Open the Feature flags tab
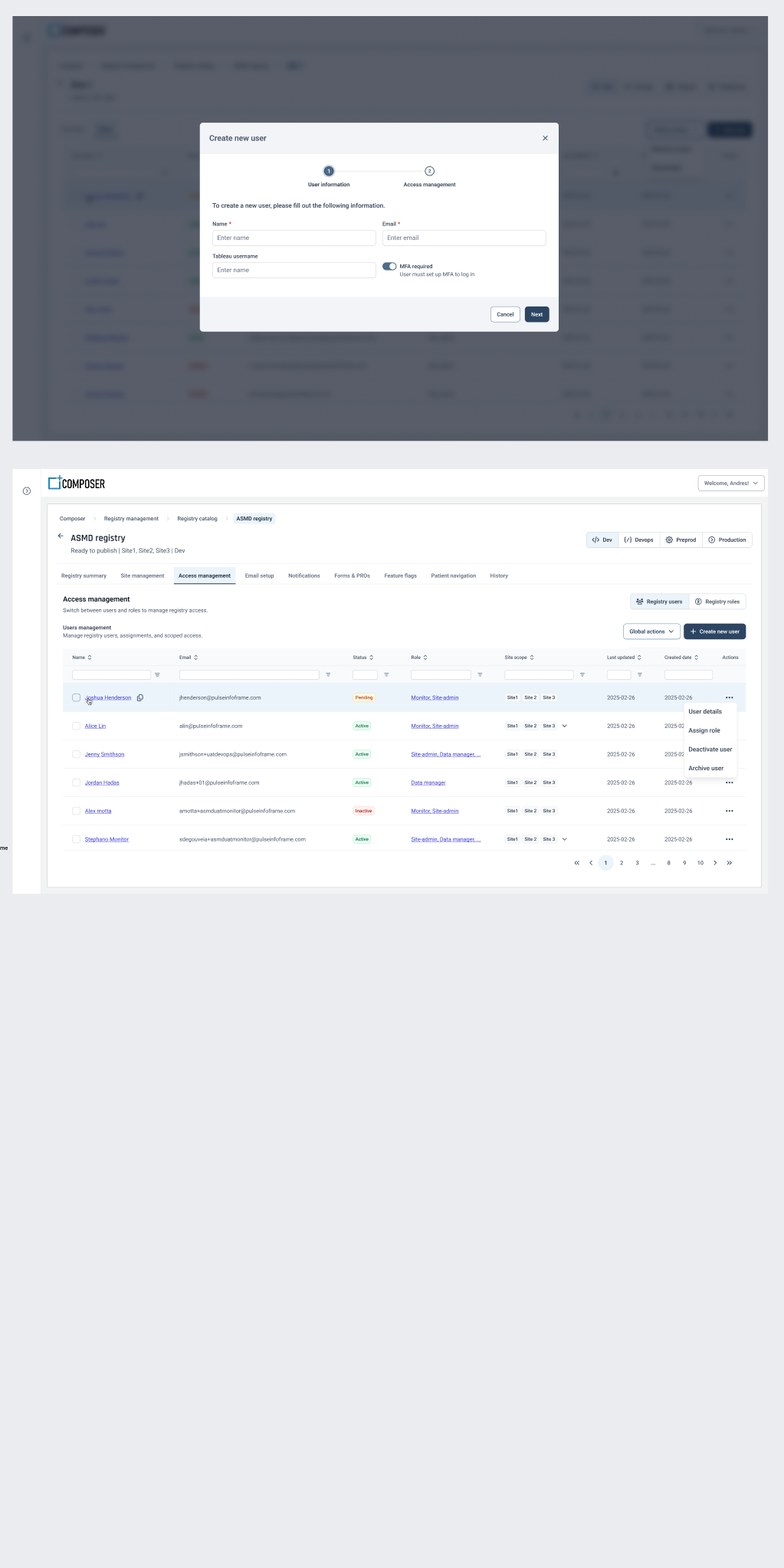Screen dimensions: 784x1568 tap(401, 576)
